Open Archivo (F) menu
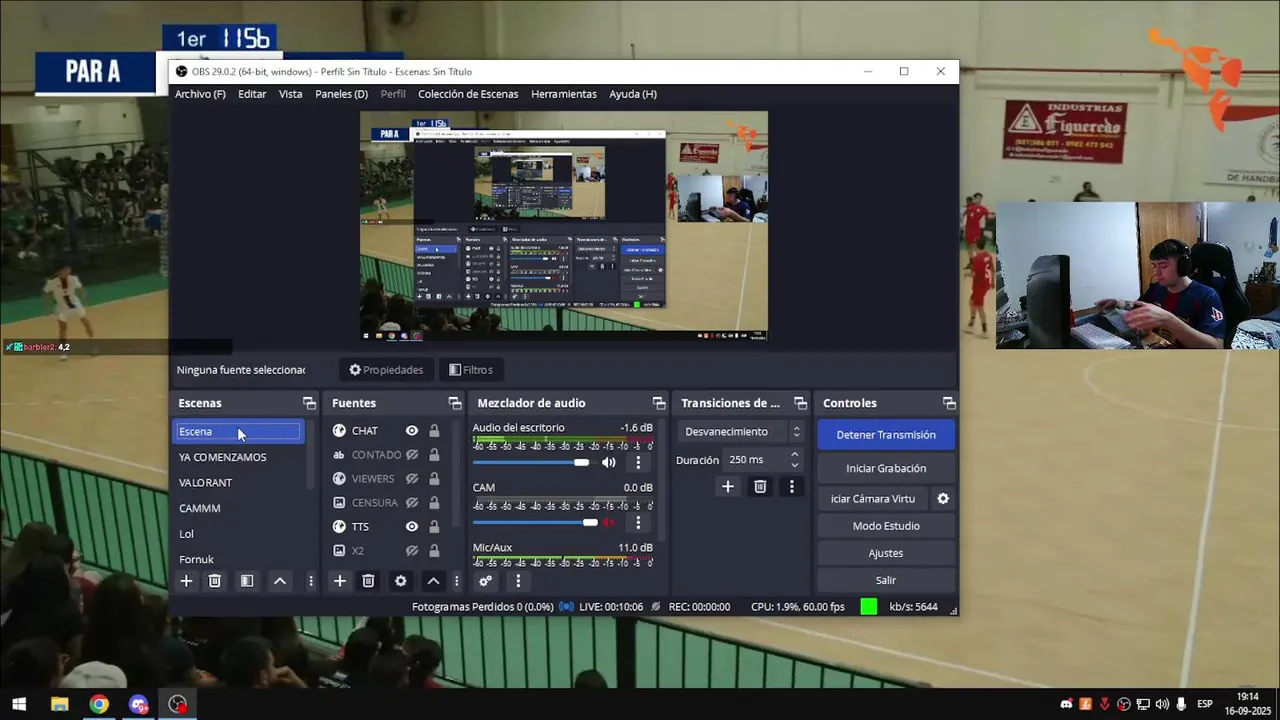This screenshot has width=1280, height=720. pyautogui.click(x=200, y=94)
